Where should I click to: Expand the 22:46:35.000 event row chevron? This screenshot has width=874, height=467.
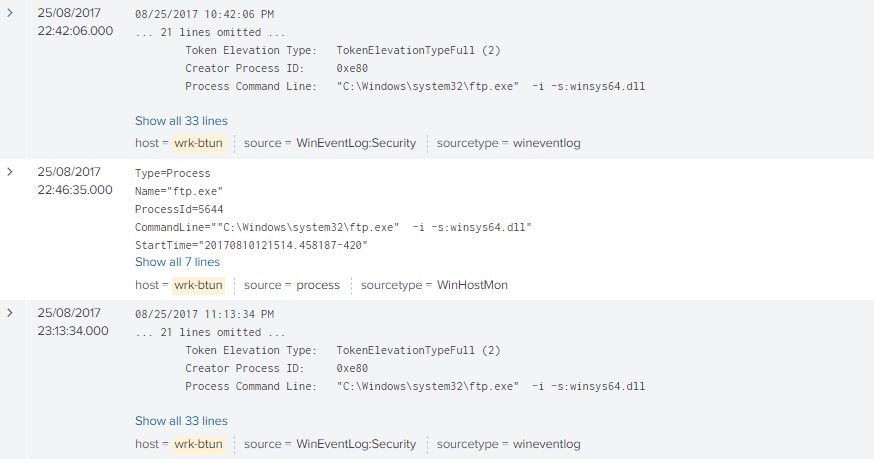[x=10, y=172]
